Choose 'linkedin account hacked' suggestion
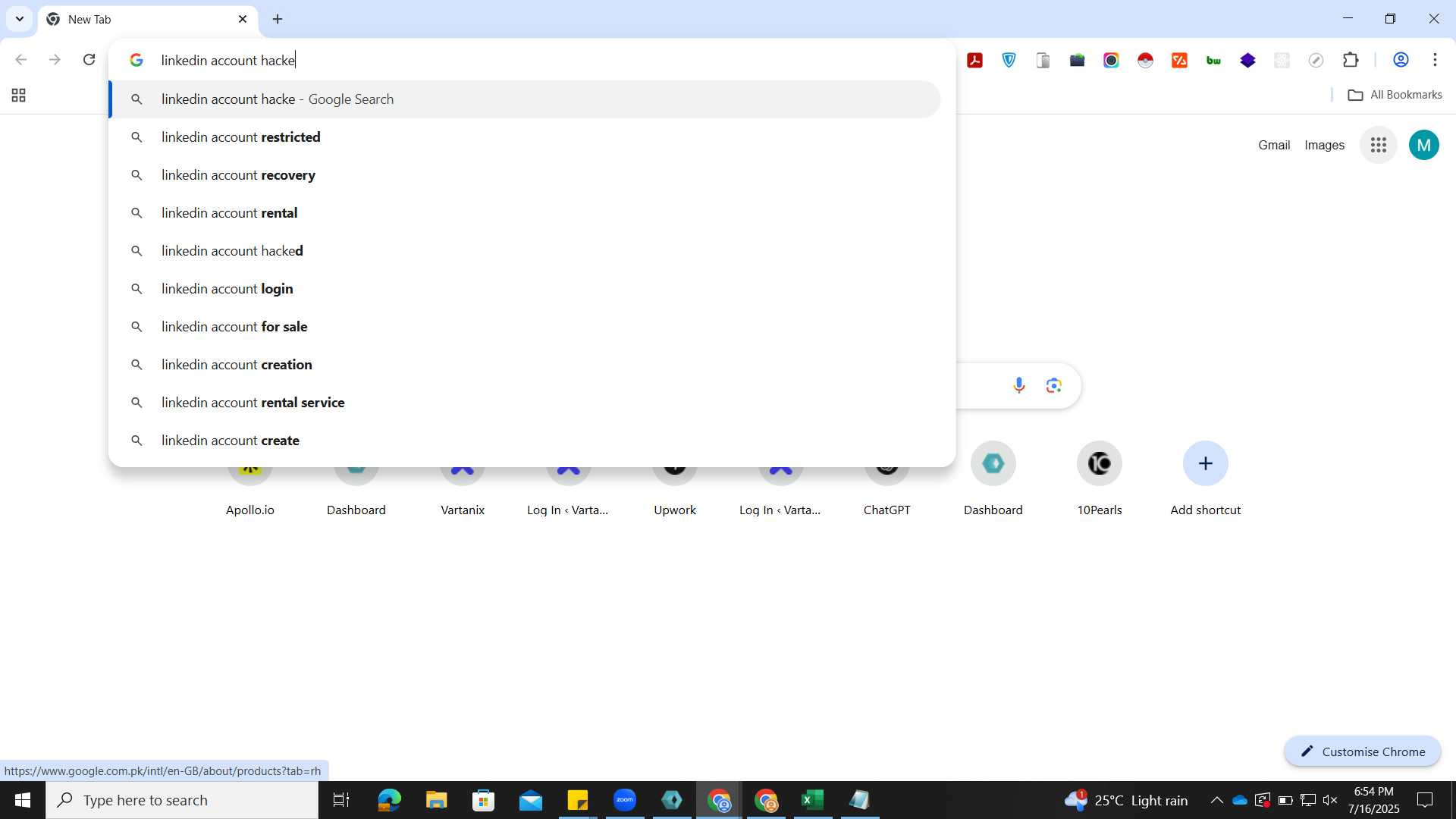The image size is (1456, 819). [x=525, y=251]
